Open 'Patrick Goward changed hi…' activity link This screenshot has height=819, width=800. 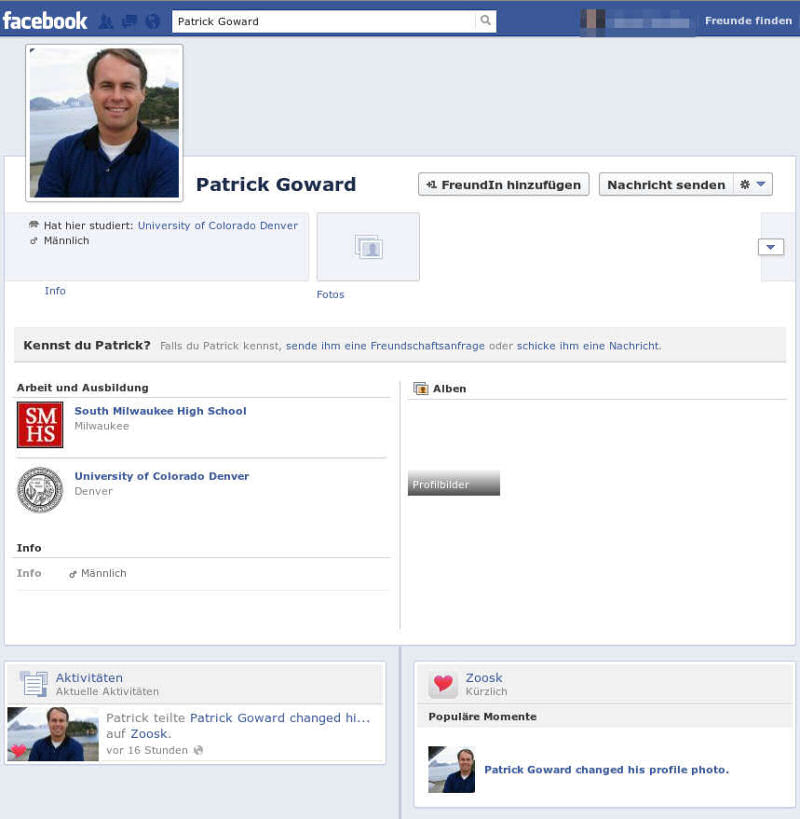[x=280, y=718]
